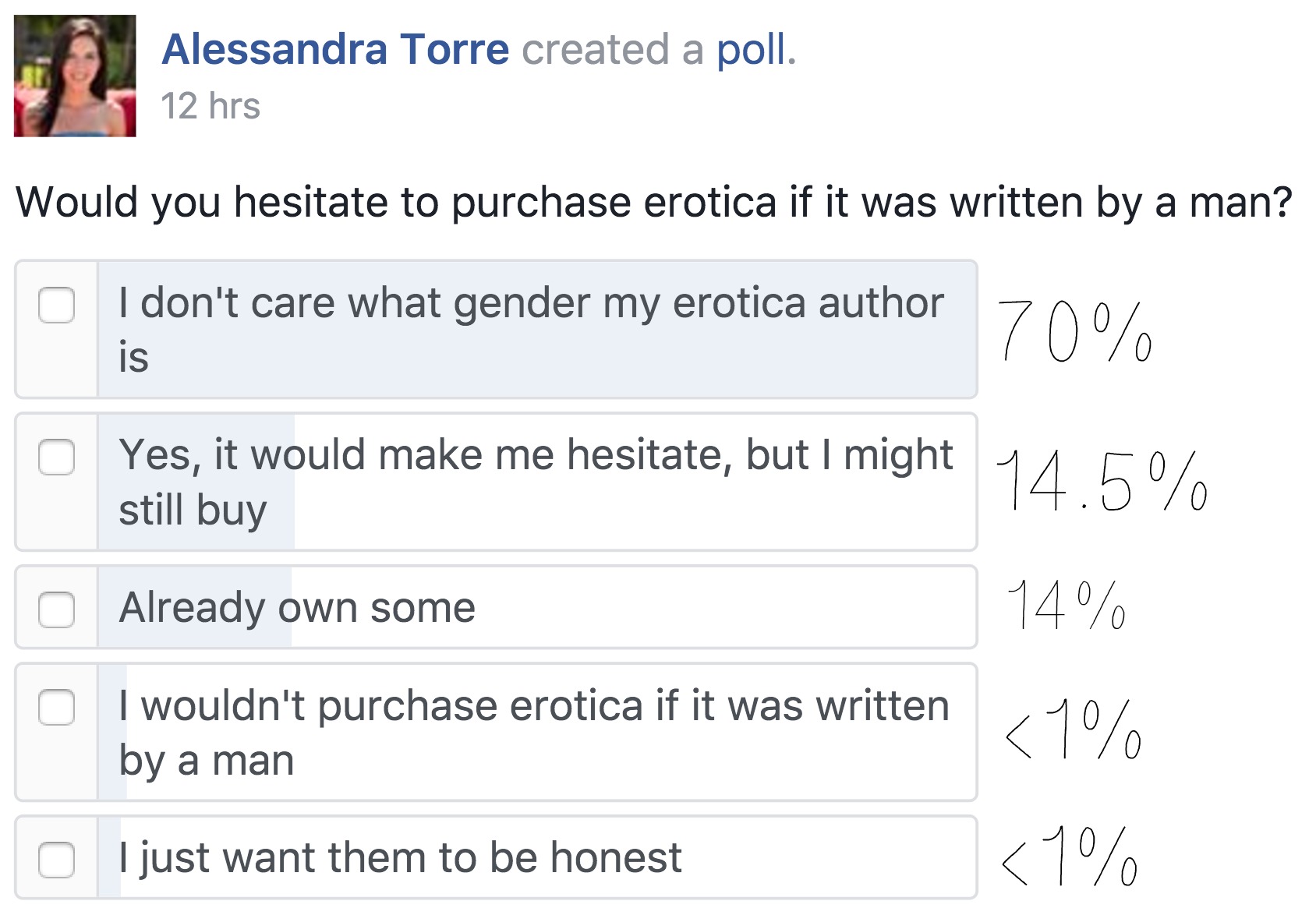Screen dimensions: 1316x908
Task: Click the bottom handwritten <1% result
Action: coord(1069,856)
